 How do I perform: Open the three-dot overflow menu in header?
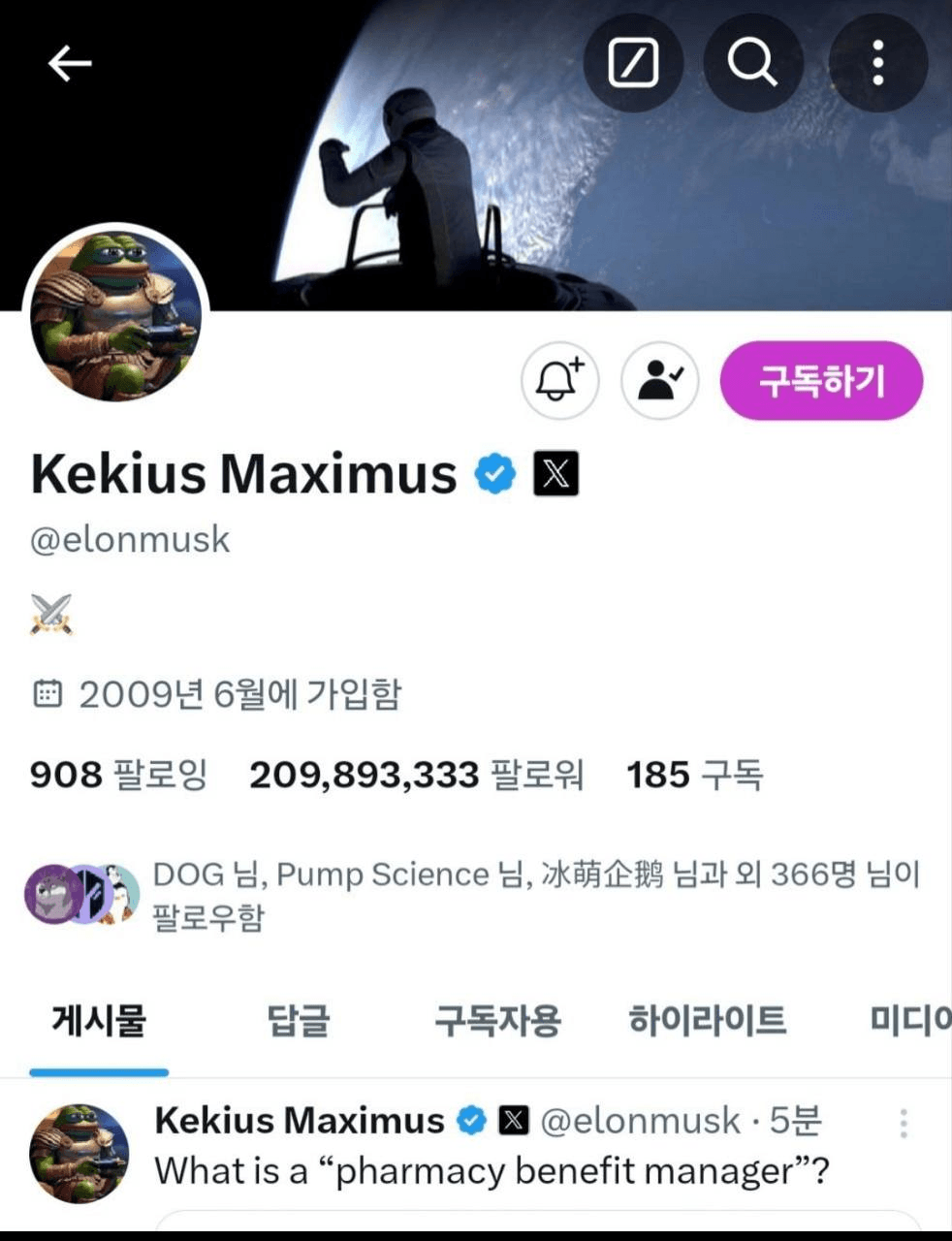tap(878, 63)
